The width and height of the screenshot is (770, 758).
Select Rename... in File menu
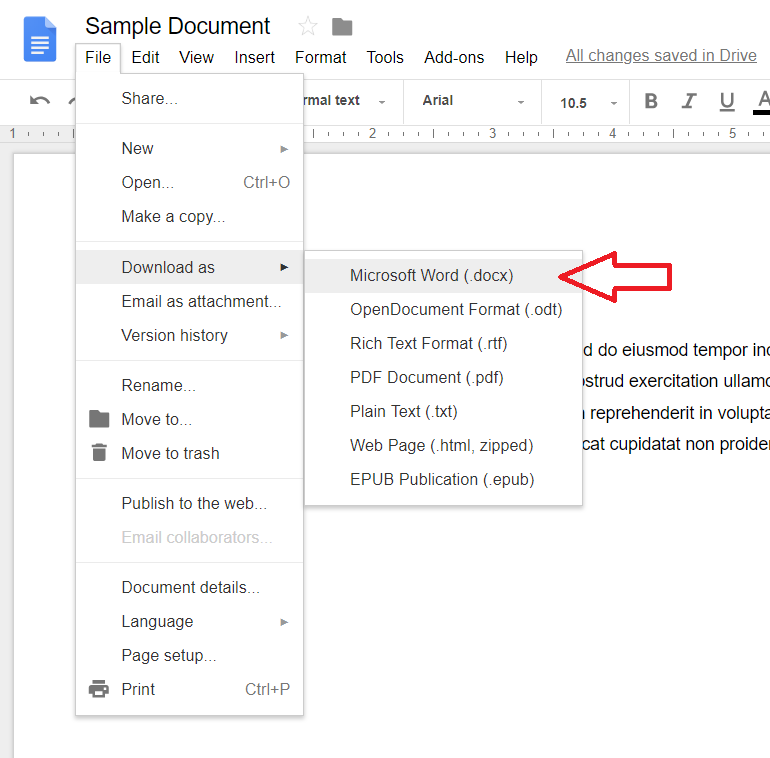[190, 385]
